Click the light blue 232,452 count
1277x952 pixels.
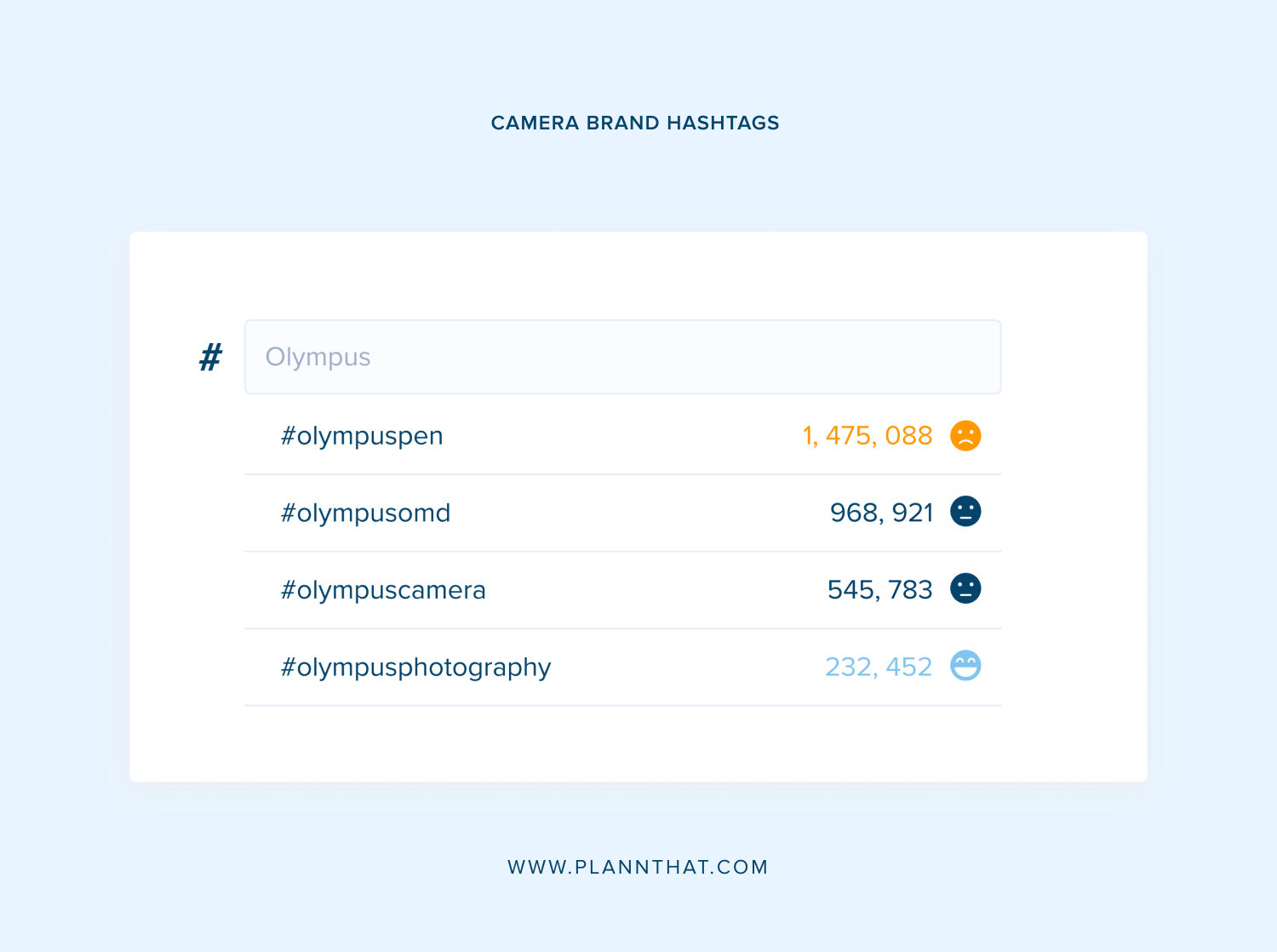pyautogui.click(x=878, y=667)
